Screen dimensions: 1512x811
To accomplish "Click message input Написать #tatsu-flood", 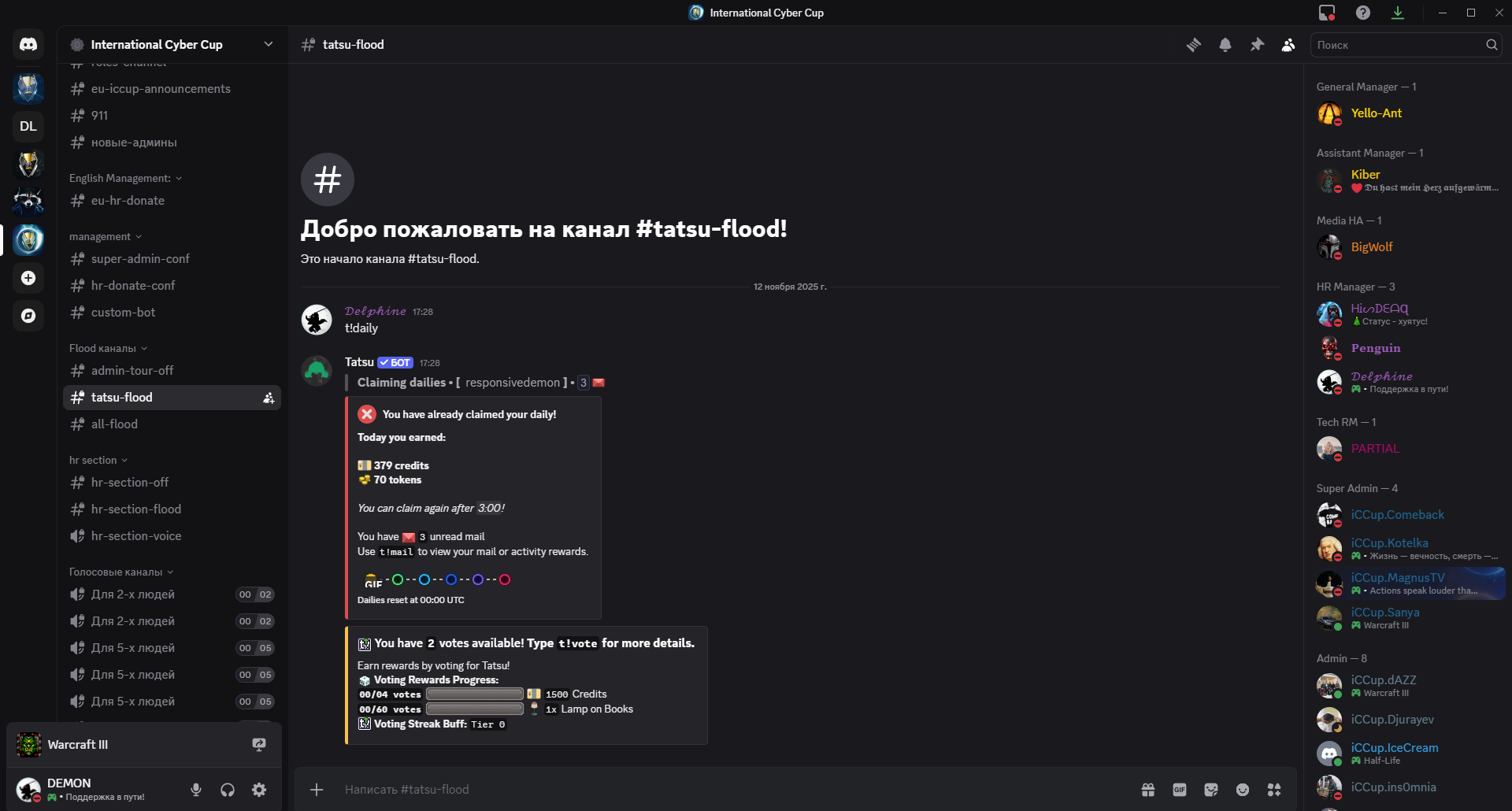I will (732, 790).
